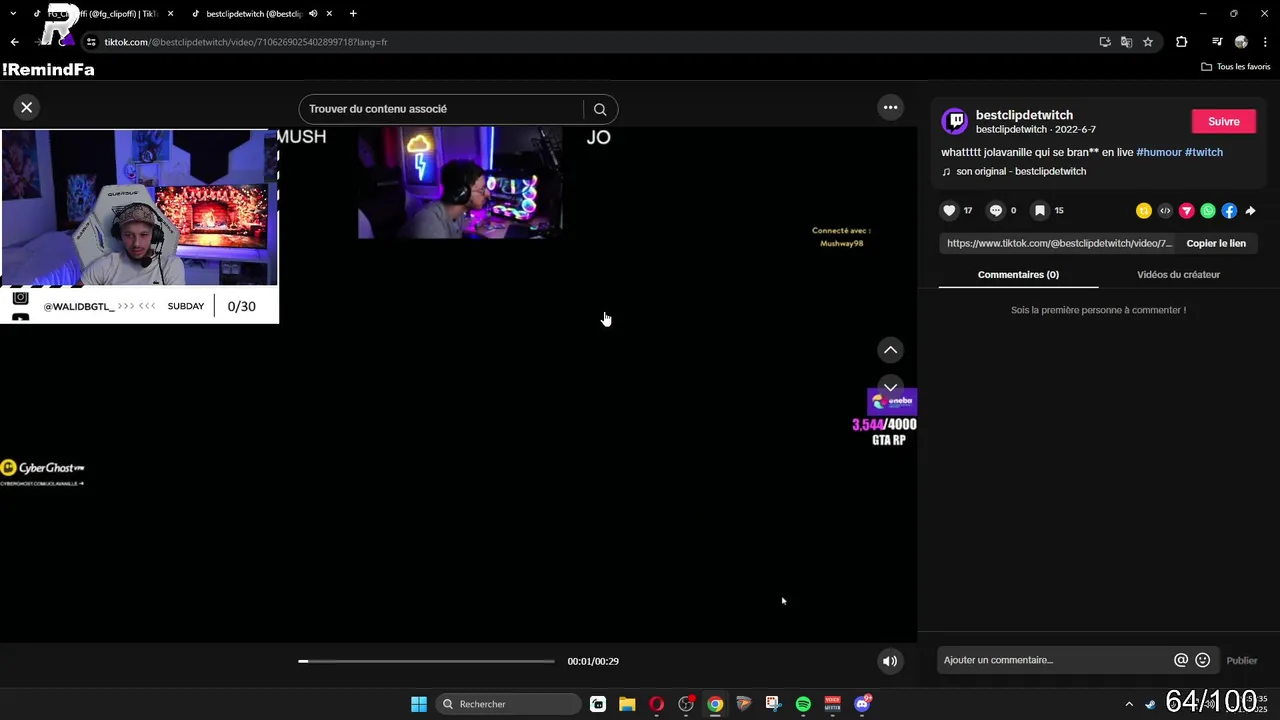1280x720 pixels.
Task: Switch to the Commentaires (0) tab
Action: pyautogui.click(x=1018, y=275)
